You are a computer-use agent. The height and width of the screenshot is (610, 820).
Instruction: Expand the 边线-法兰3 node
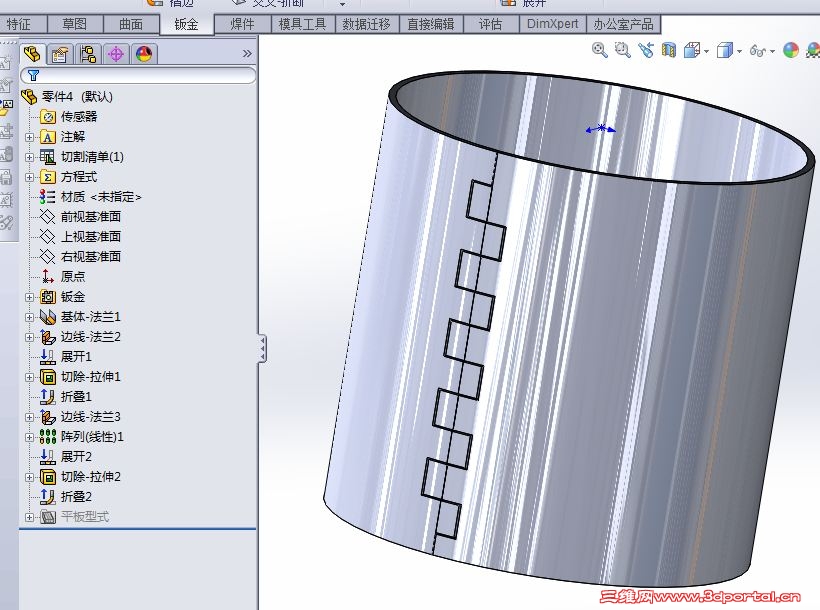(x=29, y=417)
